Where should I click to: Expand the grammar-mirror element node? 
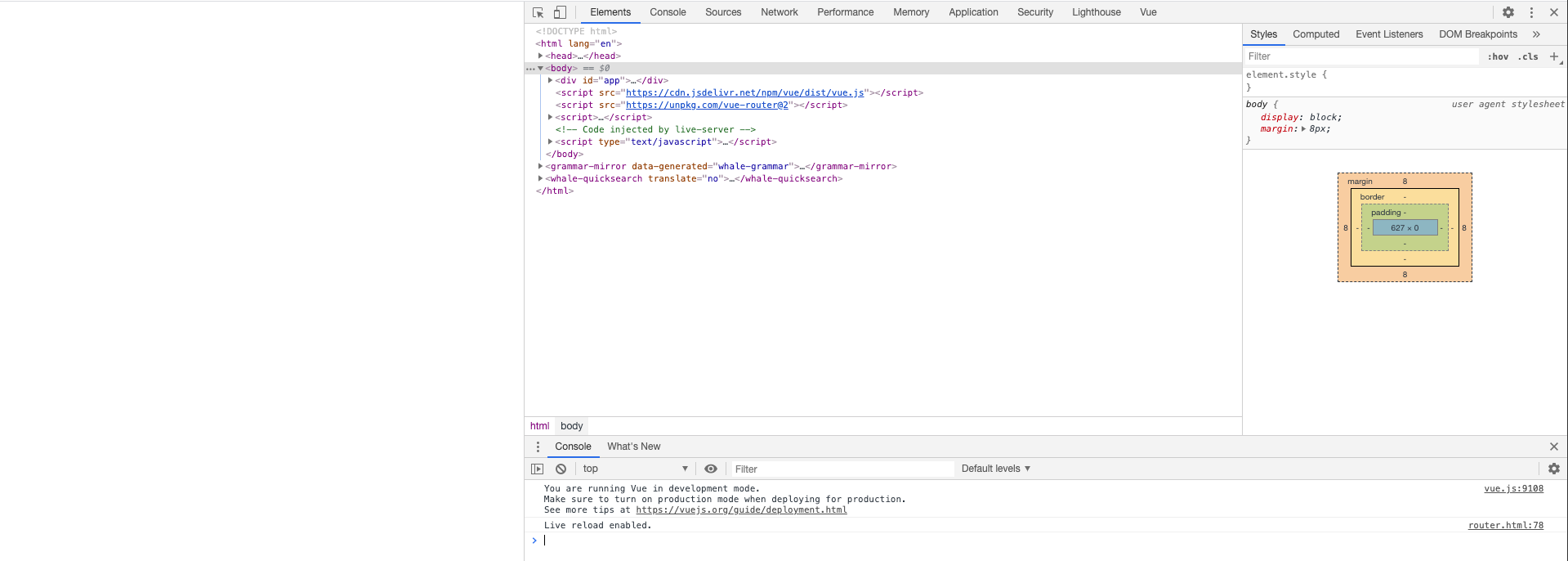[540, 166]
